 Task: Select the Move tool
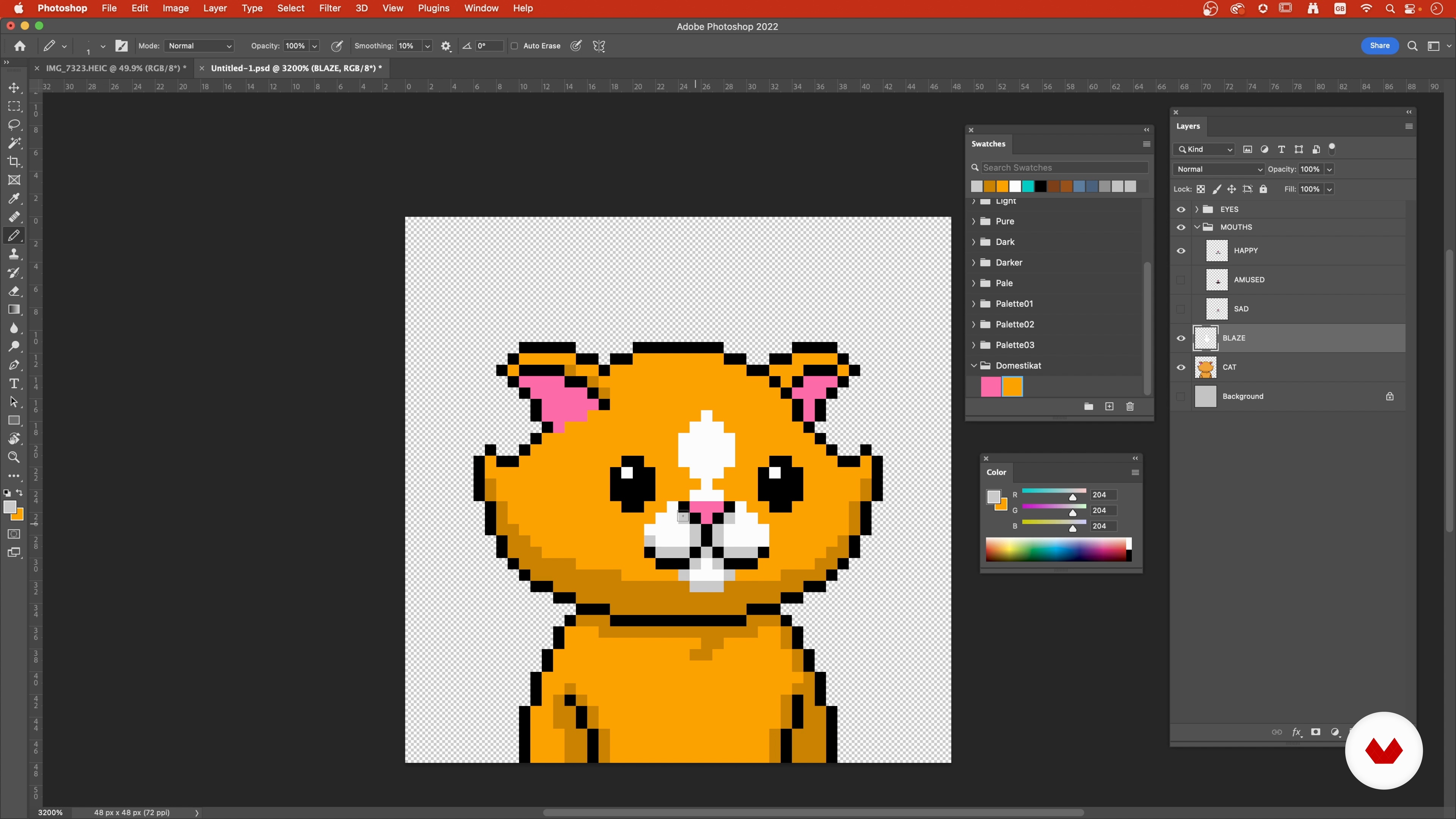coord(14,88)
